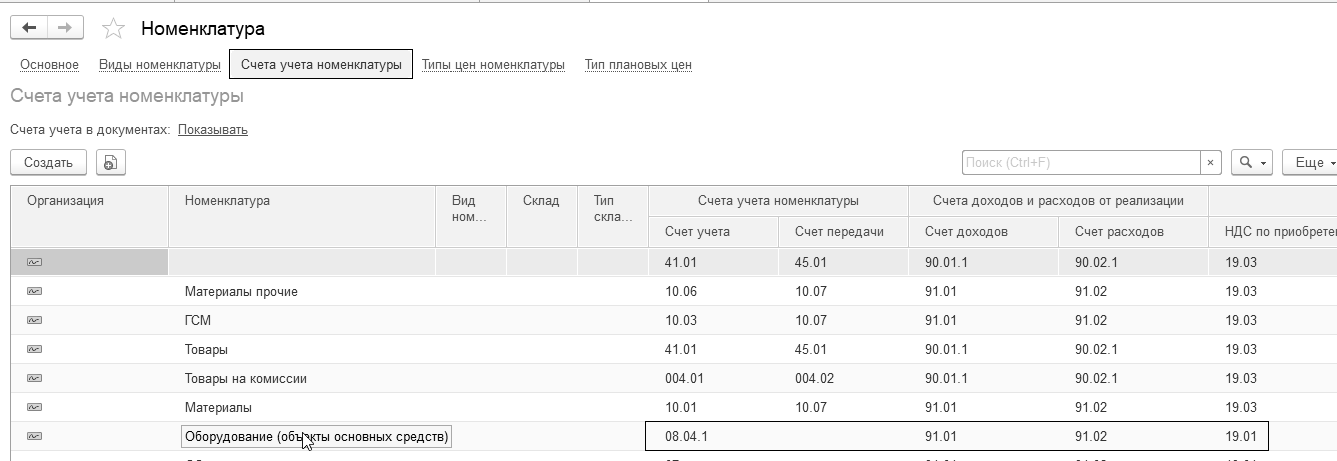
Task: Click the copy-record icon next to Создать
Action: pyautogui.click(x=110, y=163)
